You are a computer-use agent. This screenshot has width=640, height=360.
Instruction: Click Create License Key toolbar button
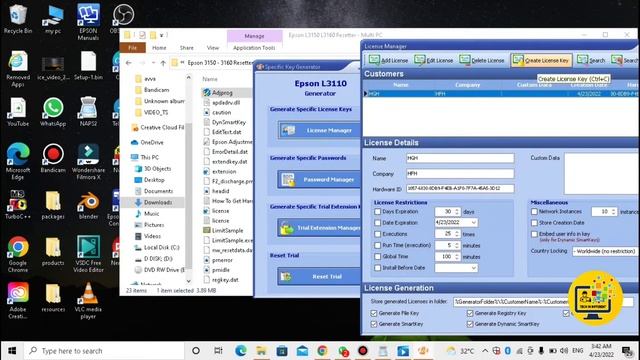(541, 60)
